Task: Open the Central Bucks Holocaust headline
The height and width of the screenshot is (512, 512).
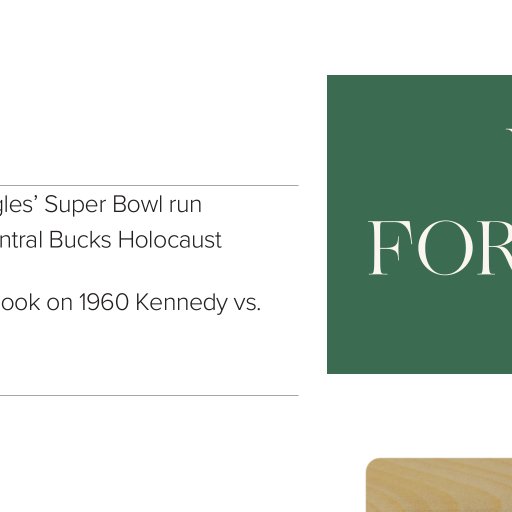Action: click(111, 240)
